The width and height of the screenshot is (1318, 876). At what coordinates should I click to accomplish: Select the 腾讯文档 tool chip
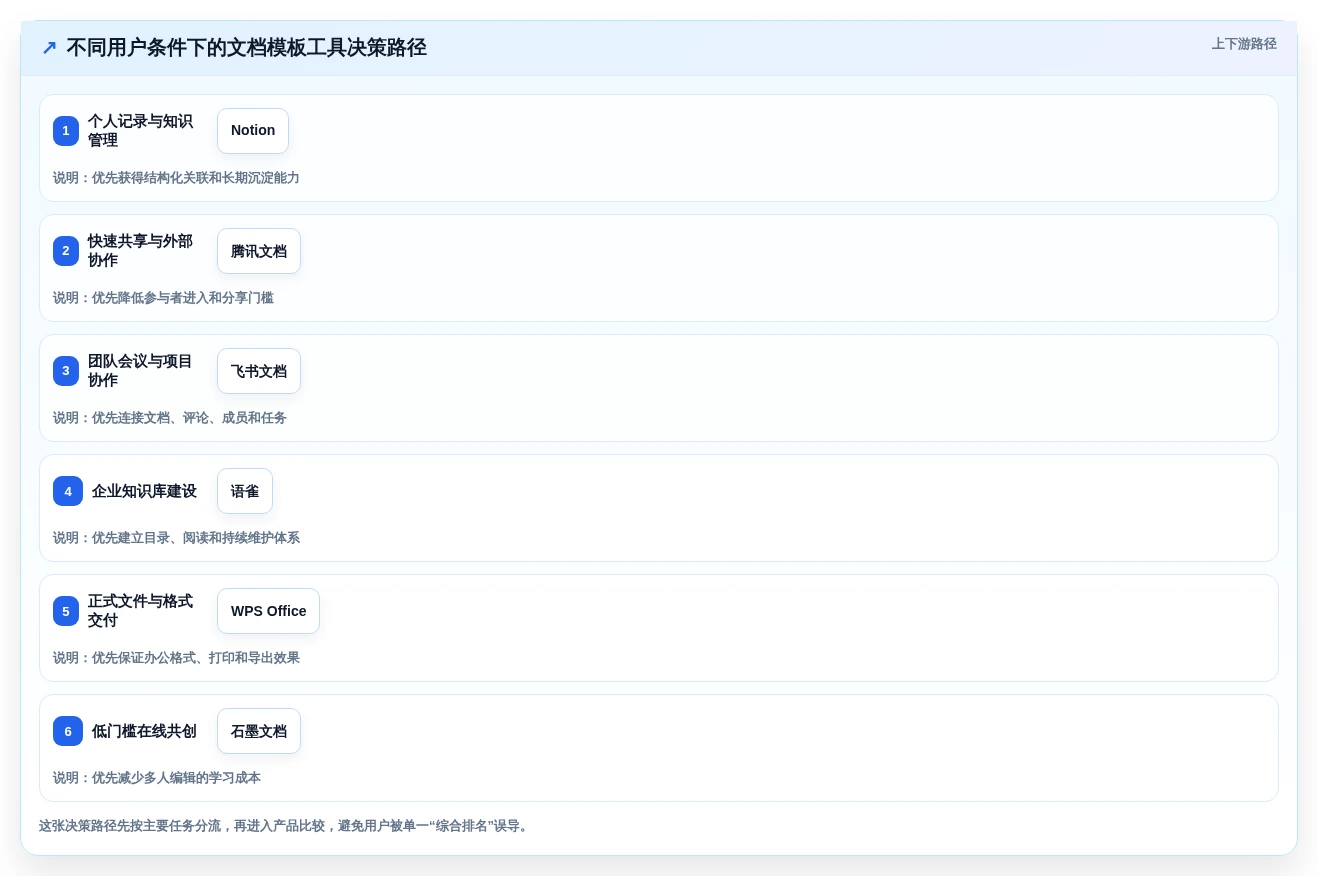259,251
